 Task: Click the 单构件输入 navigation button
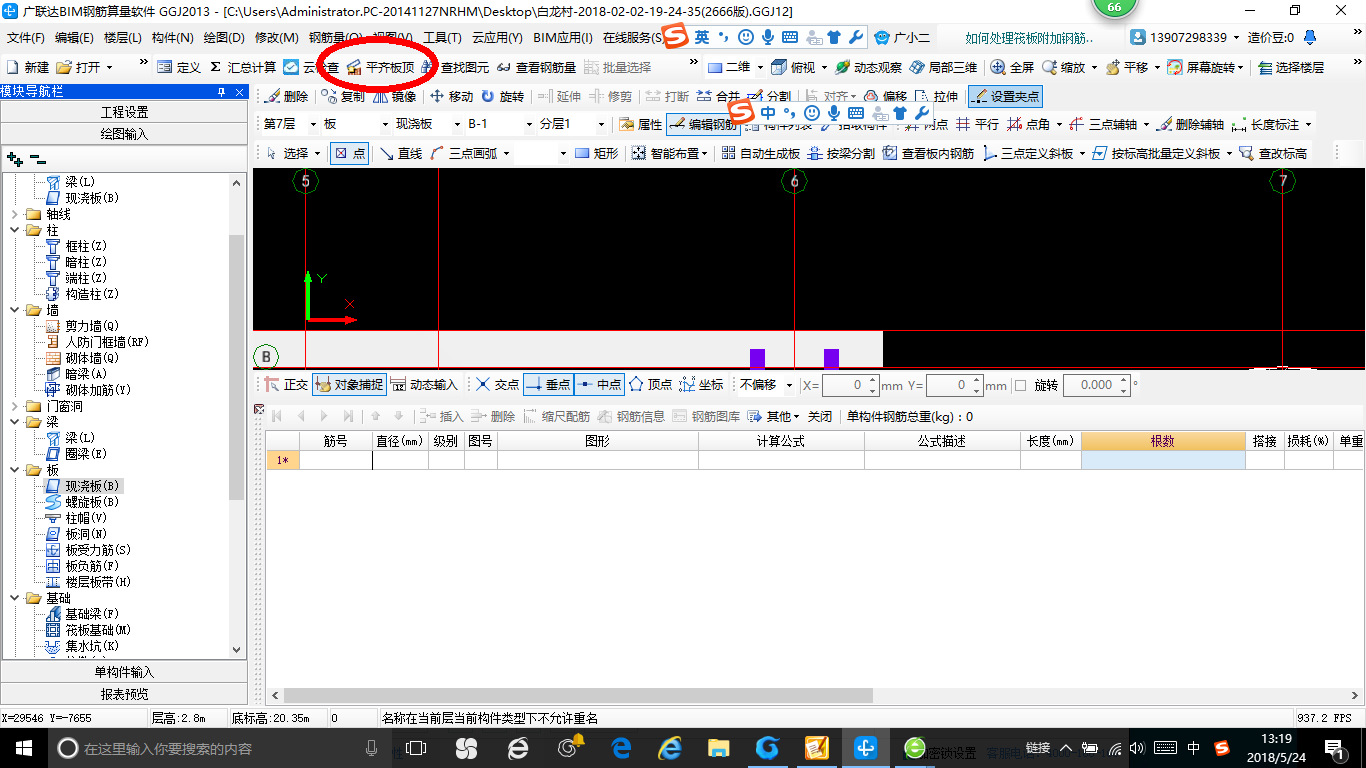124,672
